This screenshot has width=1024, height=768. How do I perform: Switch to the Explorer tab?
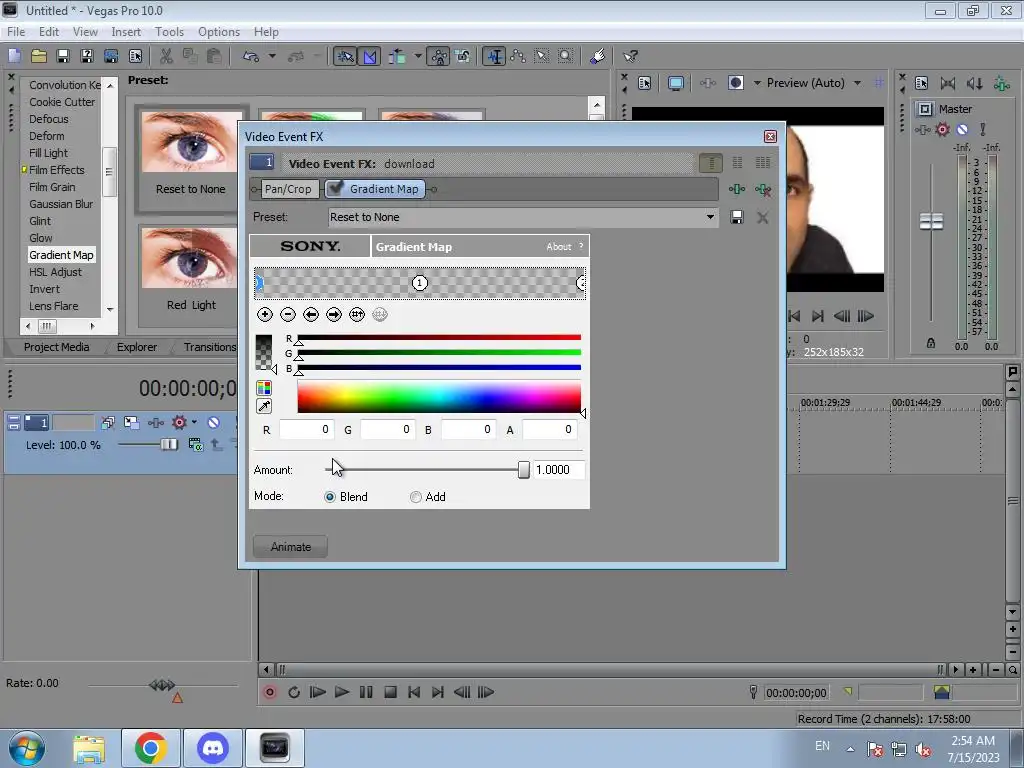(x=137, y=347)
